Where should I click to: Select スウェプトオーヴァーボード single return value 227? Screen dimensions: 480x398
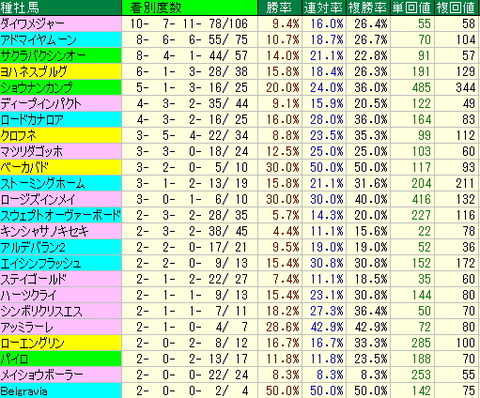421,216
